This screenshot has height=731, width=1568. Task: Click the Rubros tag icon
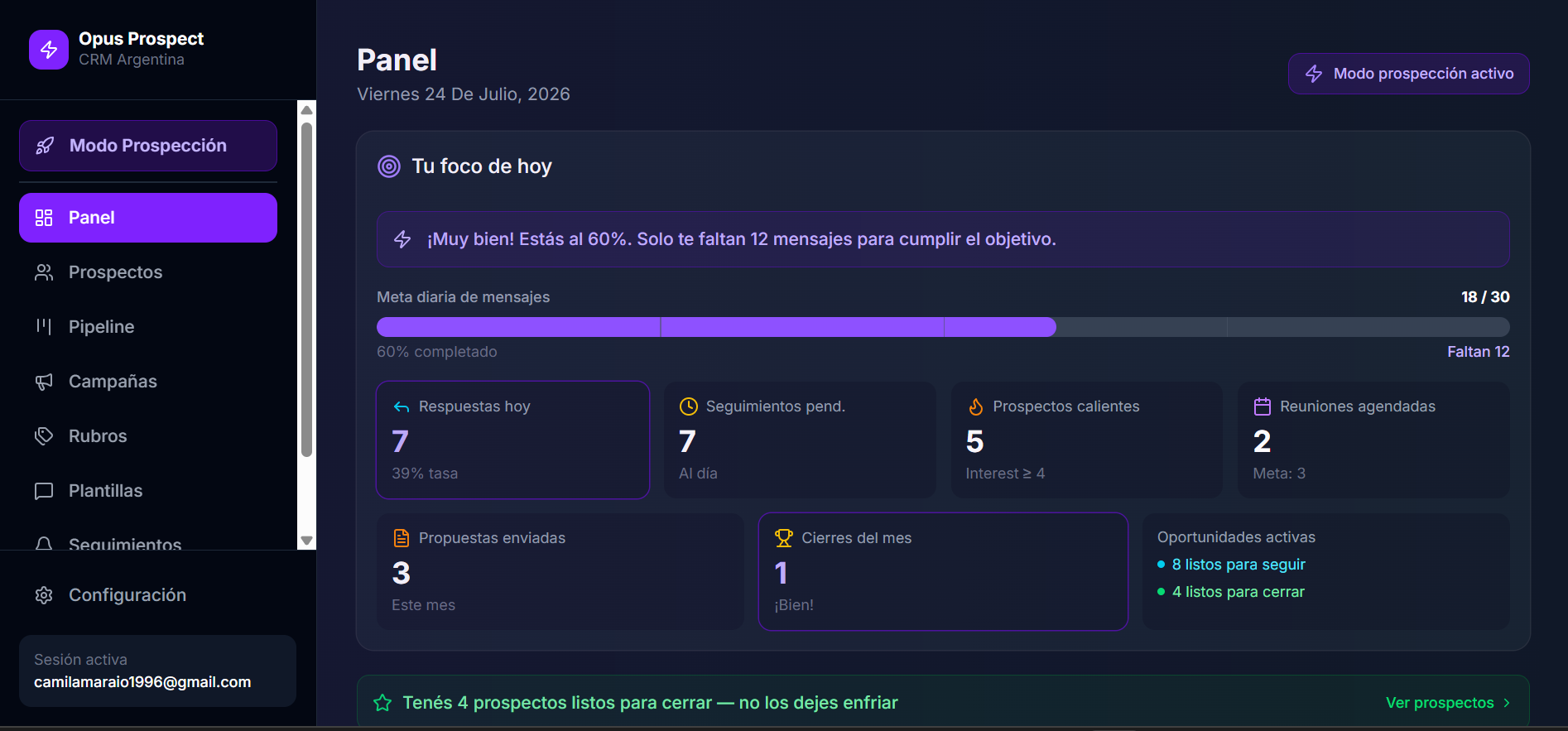coord(44,436)
